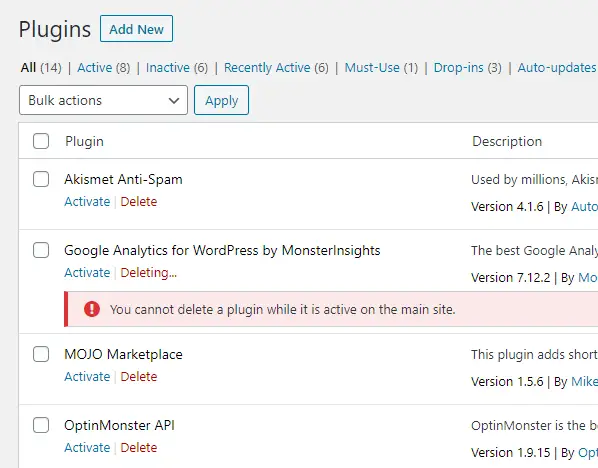Delete the OptinMonster API plugin
The height and width of the screenshot is (468, 598).
coord(139,447)
